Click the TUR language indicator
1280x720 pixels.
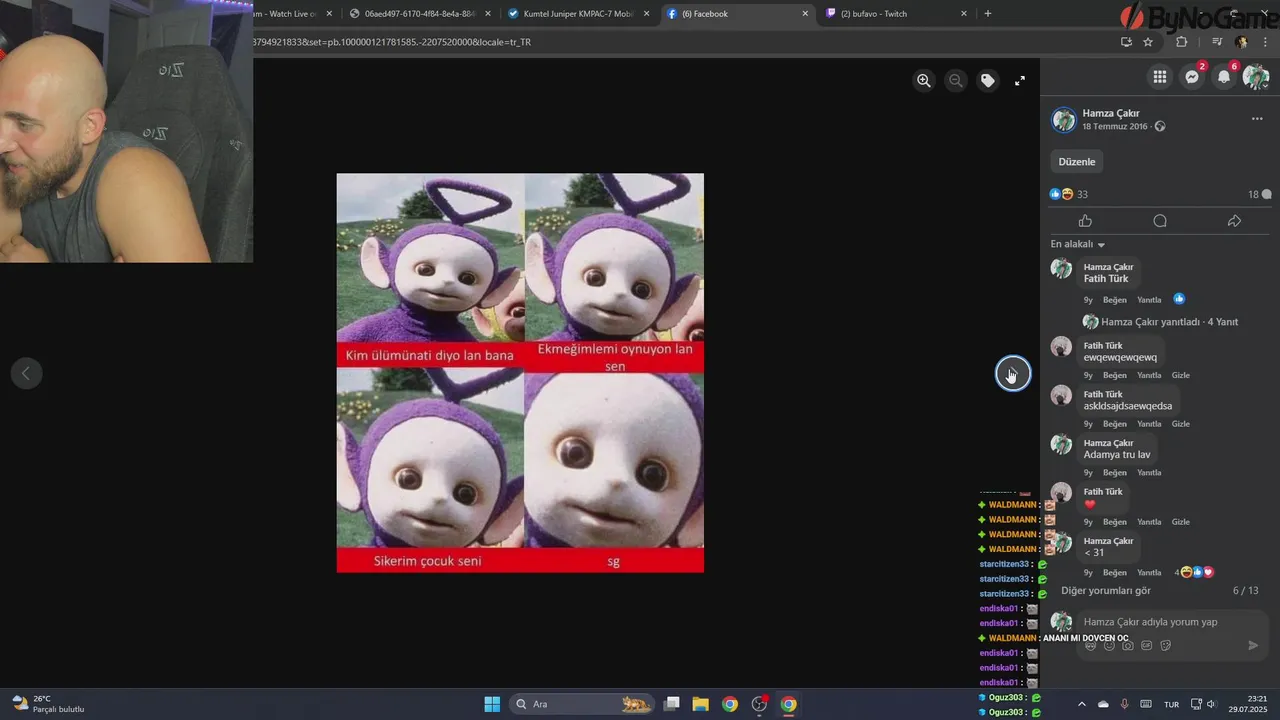1171,704
